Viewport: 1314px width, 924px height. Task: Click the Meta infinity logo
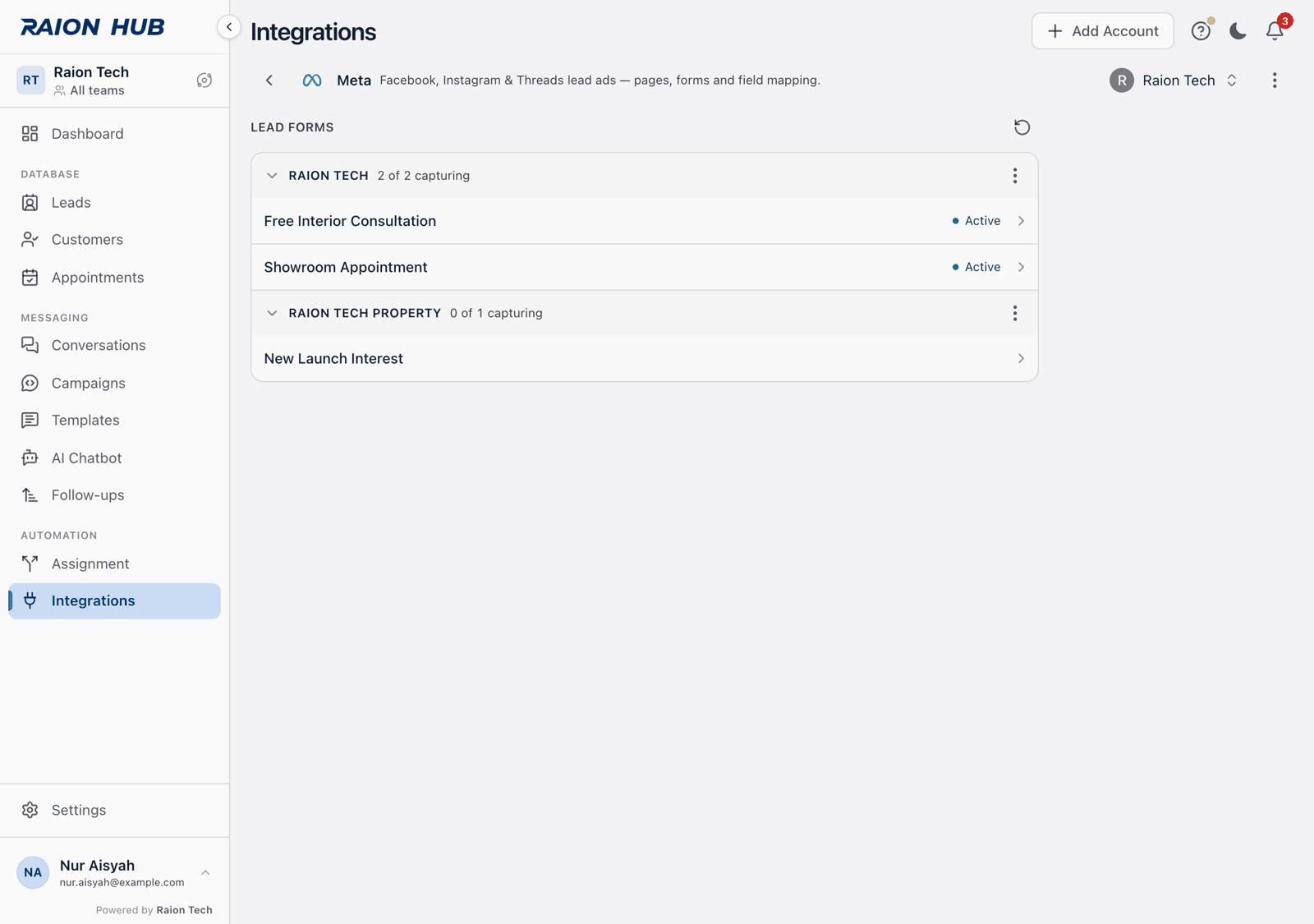pyautogui.click(x=312, y=80)
